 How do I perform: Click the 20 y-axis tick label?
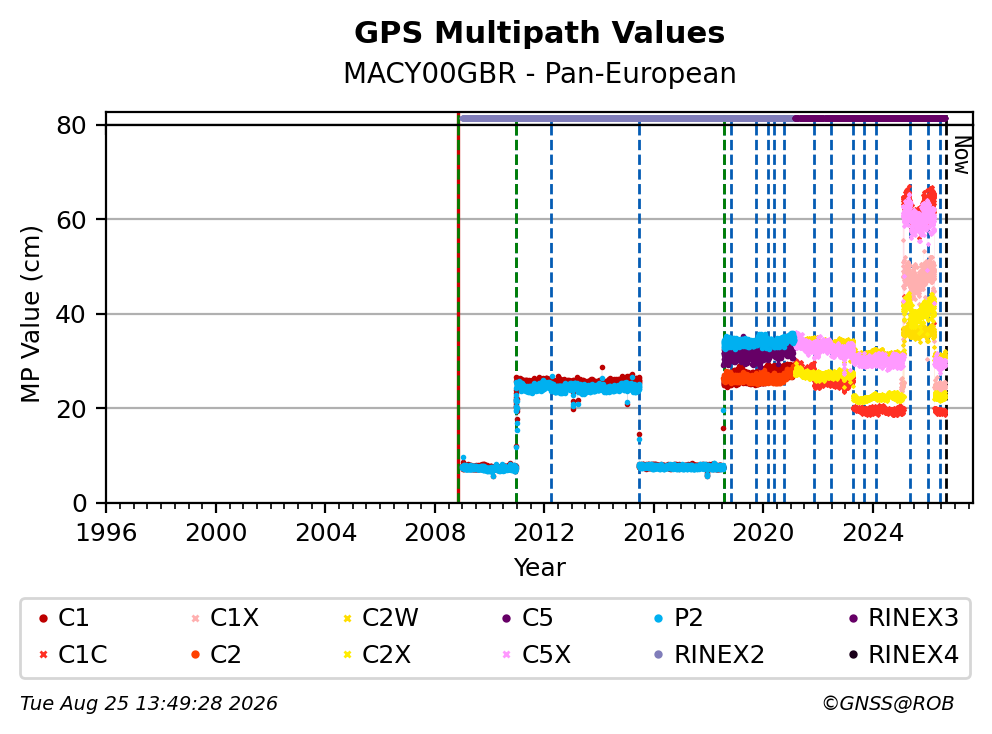point(71,409)
